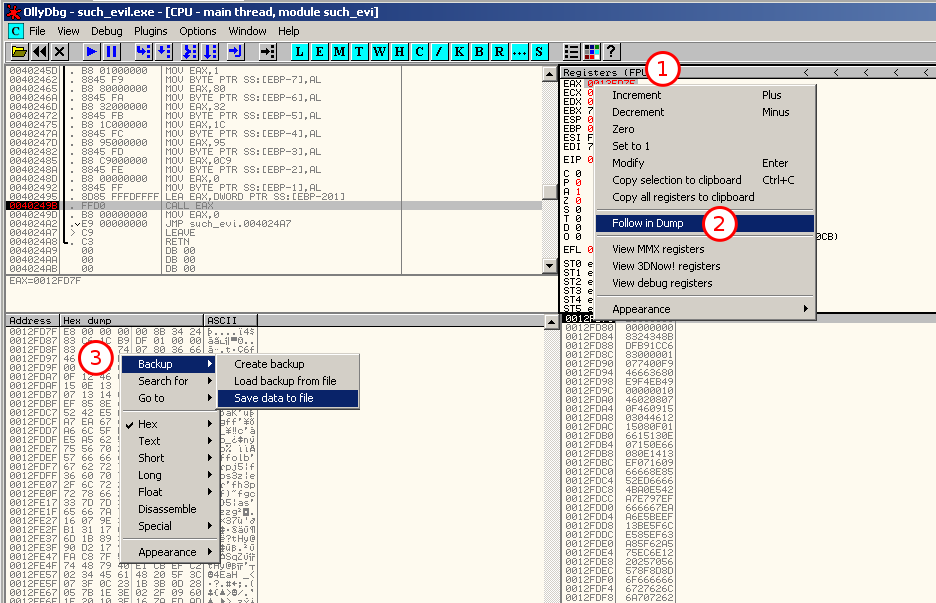Viewport: 936px width, 603px height.
Task: Click the Appearance color grid icon
Action: 591,51
